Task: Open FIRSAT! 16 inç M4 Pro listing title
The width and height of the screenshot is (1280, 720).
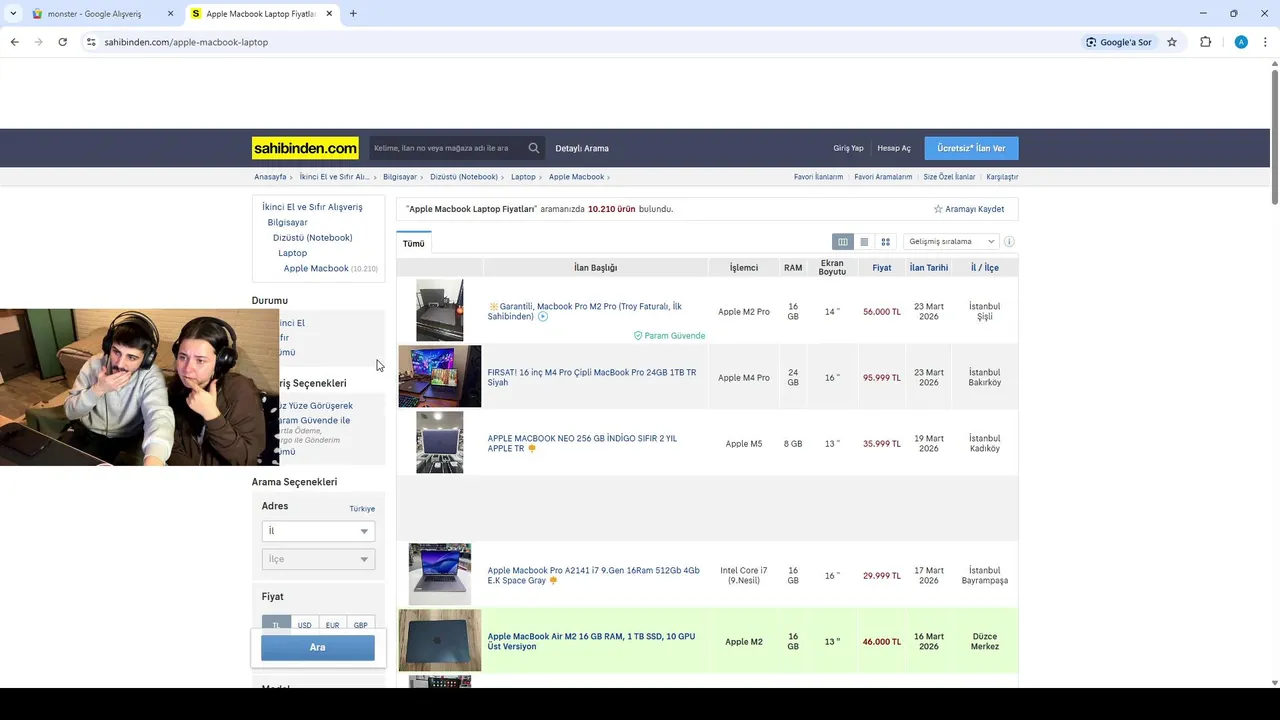Action: coord(592,377)
